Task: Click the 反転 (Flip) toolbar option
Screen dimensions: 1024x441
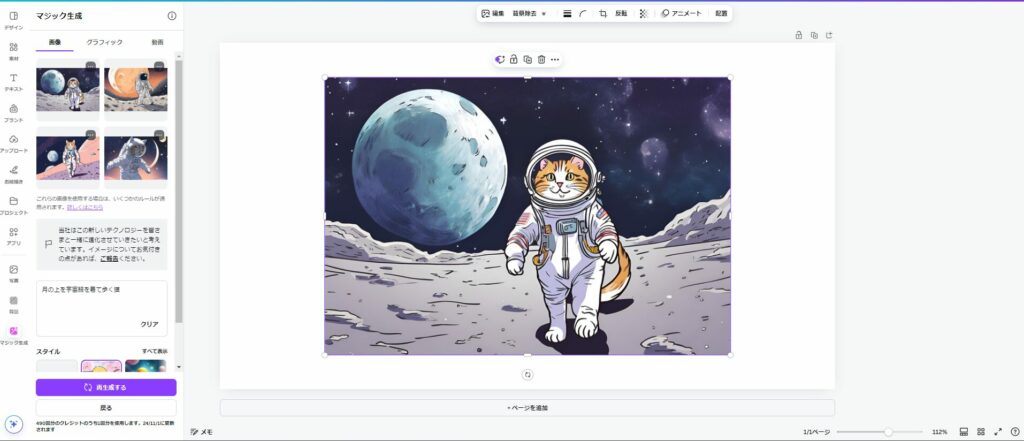Action: click(621, 14)
